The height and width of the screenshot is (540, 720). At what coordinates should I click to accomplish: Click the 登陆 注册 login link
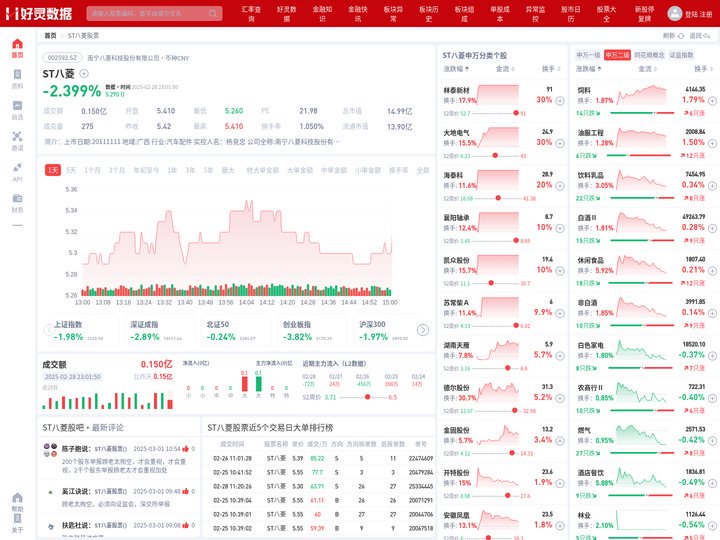pyautogui.click(x=698, y=14)
